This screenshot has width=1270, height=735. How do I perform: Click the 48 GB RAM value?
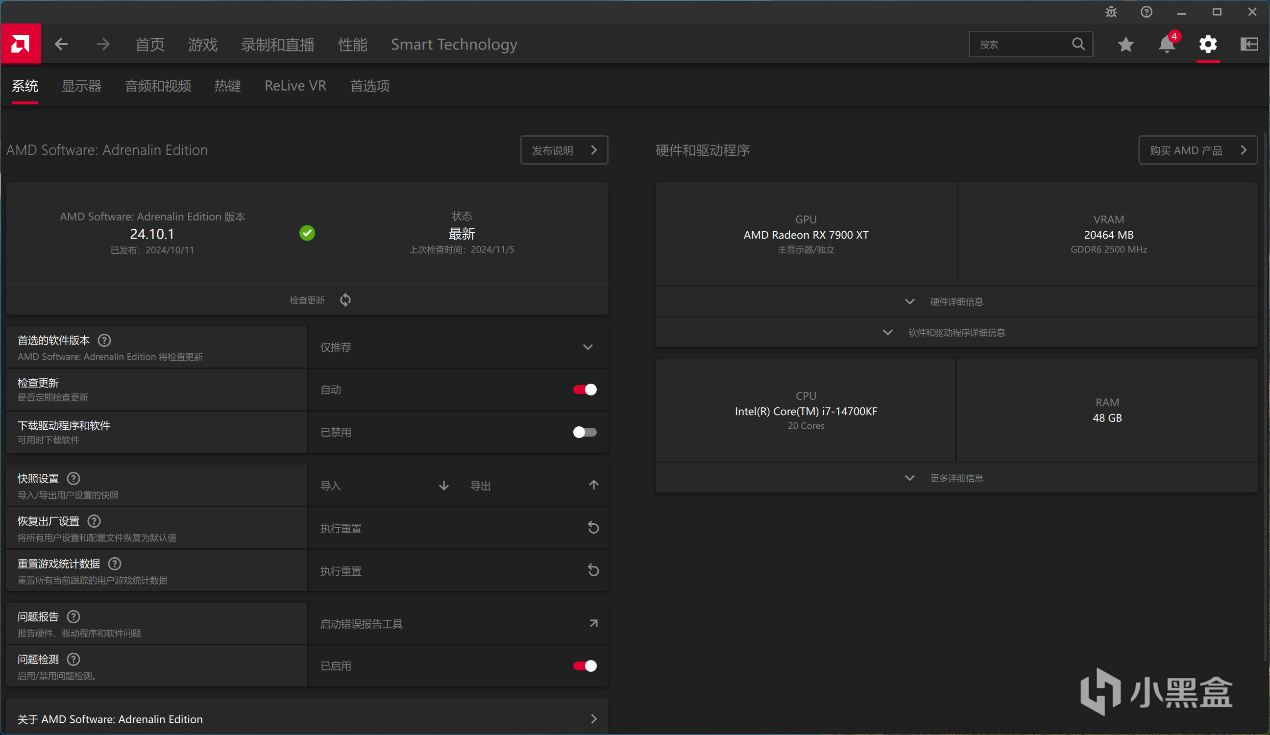click(x=1108, y=418)
